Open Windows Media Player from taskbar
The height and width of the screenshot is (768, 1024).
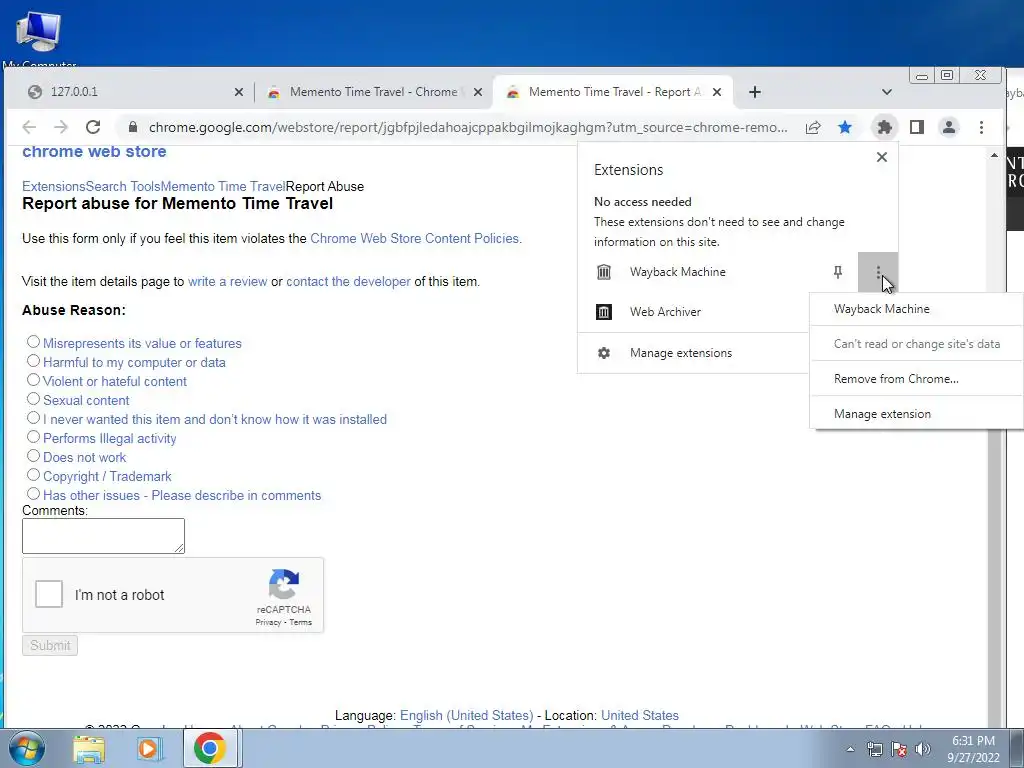pyautogui.click(x=149, y=749)
